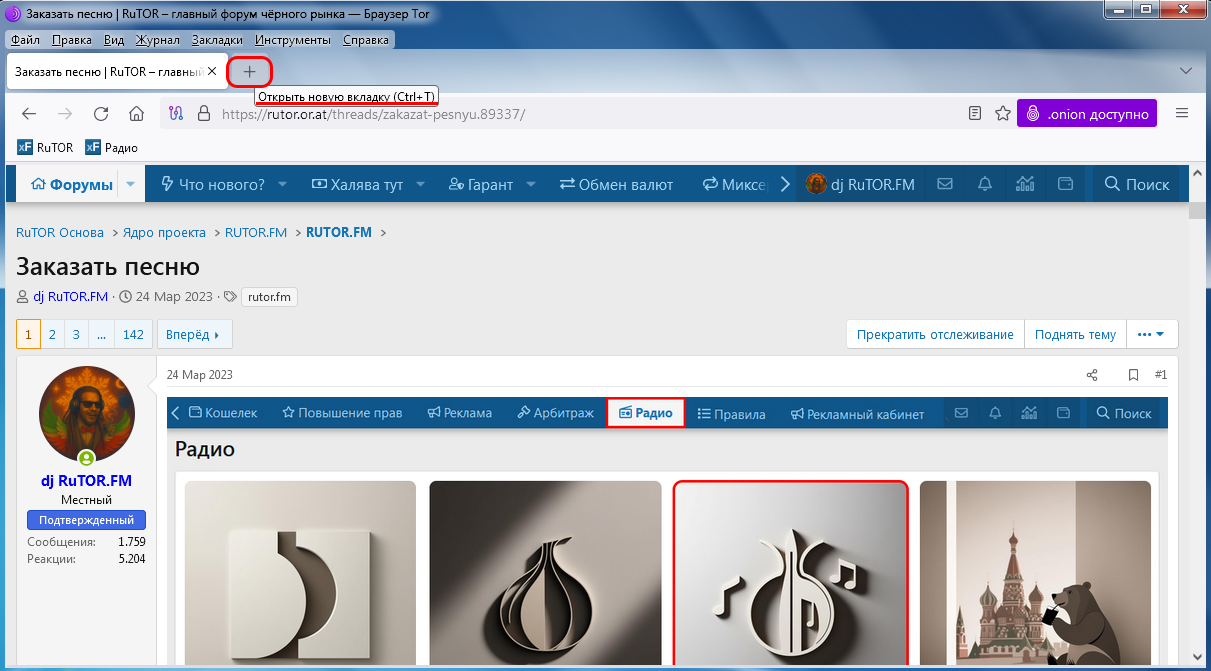Open the Журнал menu in menu bar

(x=157, y=40)
